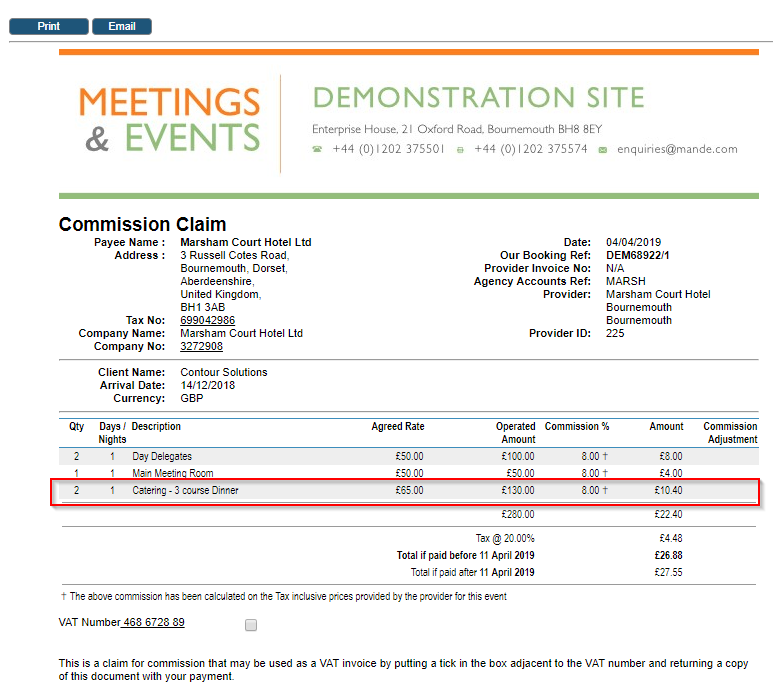Click the Commission Adjustment column header
The height and width of the screenshot is (683, 773).
coord(730,432)
